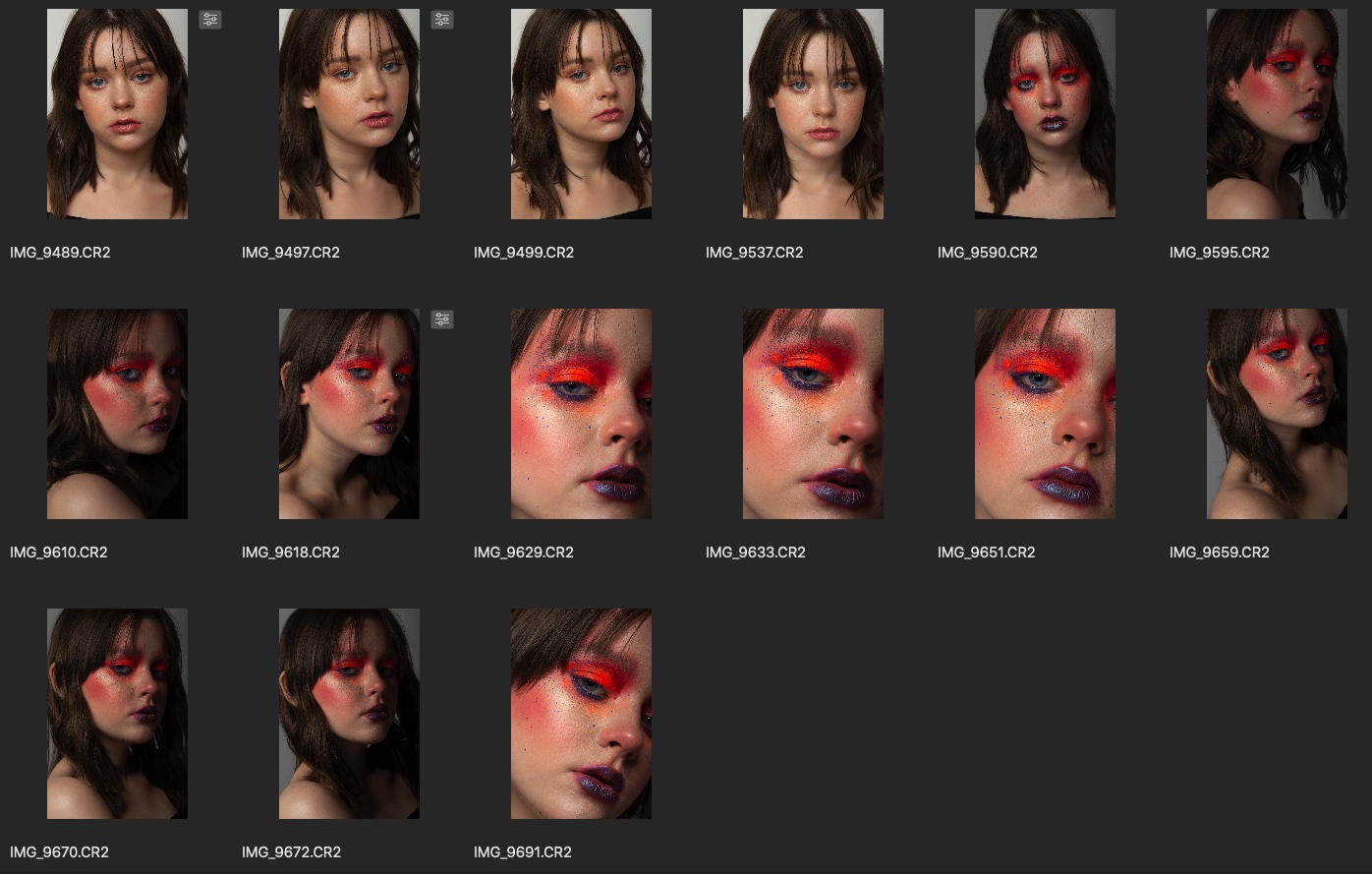Select the IMG_9590.CR2 thumbnail
The width and height of the screenshot is (1372, 874).
coord(1045,114)
